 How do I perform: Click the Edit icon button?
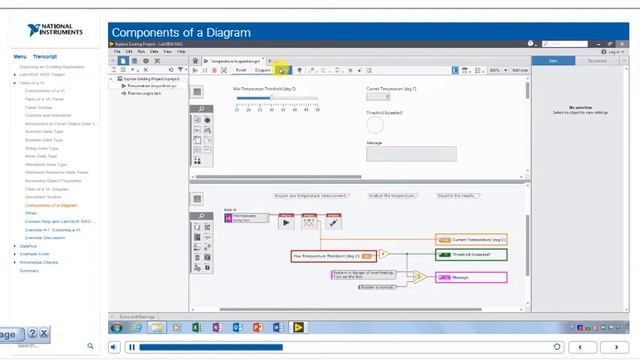(520, 70)
